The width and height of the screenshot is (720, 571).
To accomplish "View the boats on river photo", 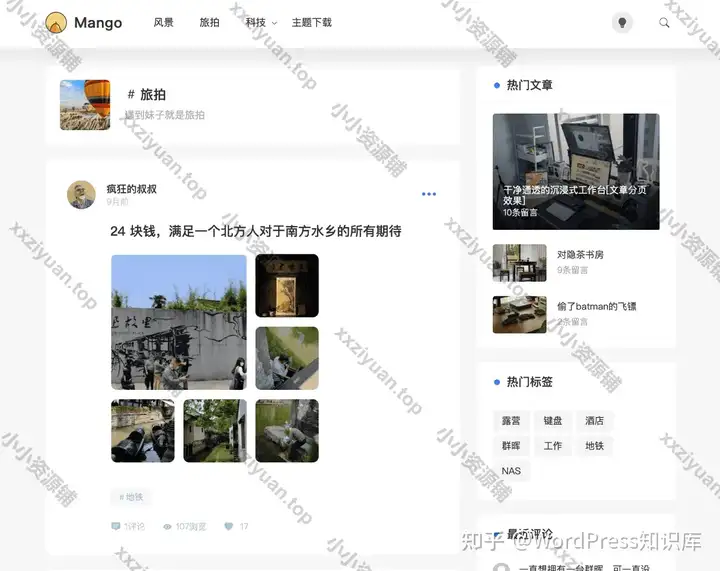I will click(143, 431).
